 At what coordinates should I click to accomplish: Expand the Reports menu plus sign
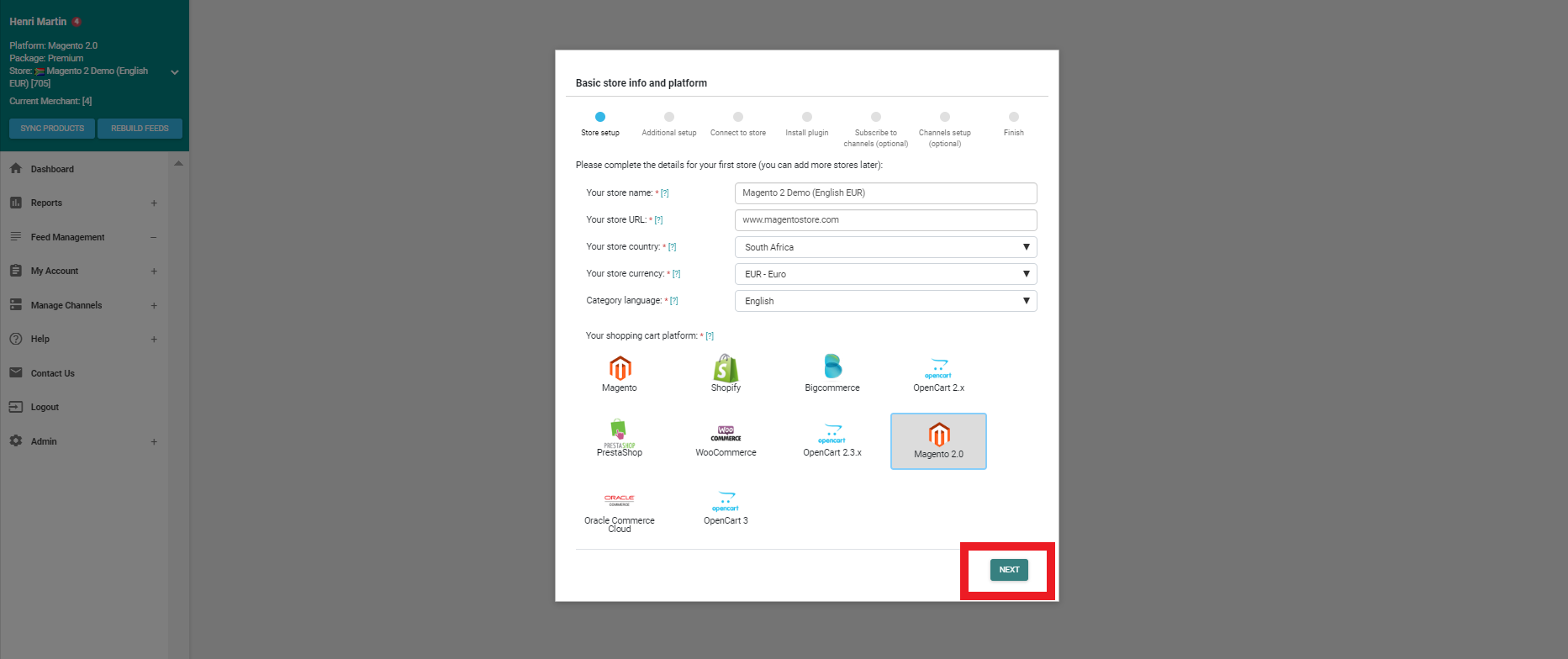[x=154, y=203]
